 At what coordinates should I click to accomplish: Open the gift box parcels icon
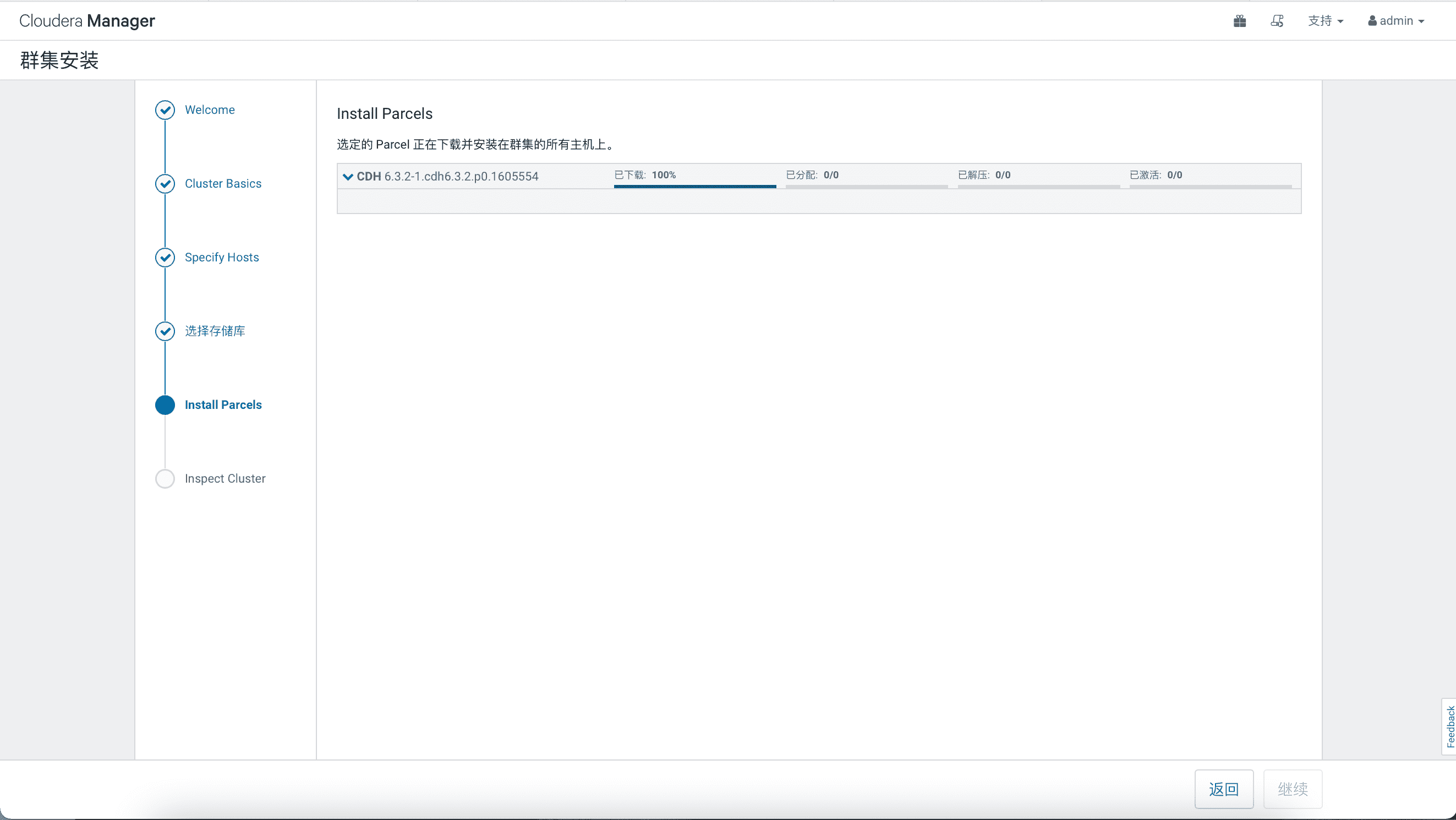click(x=1240, y=21)
